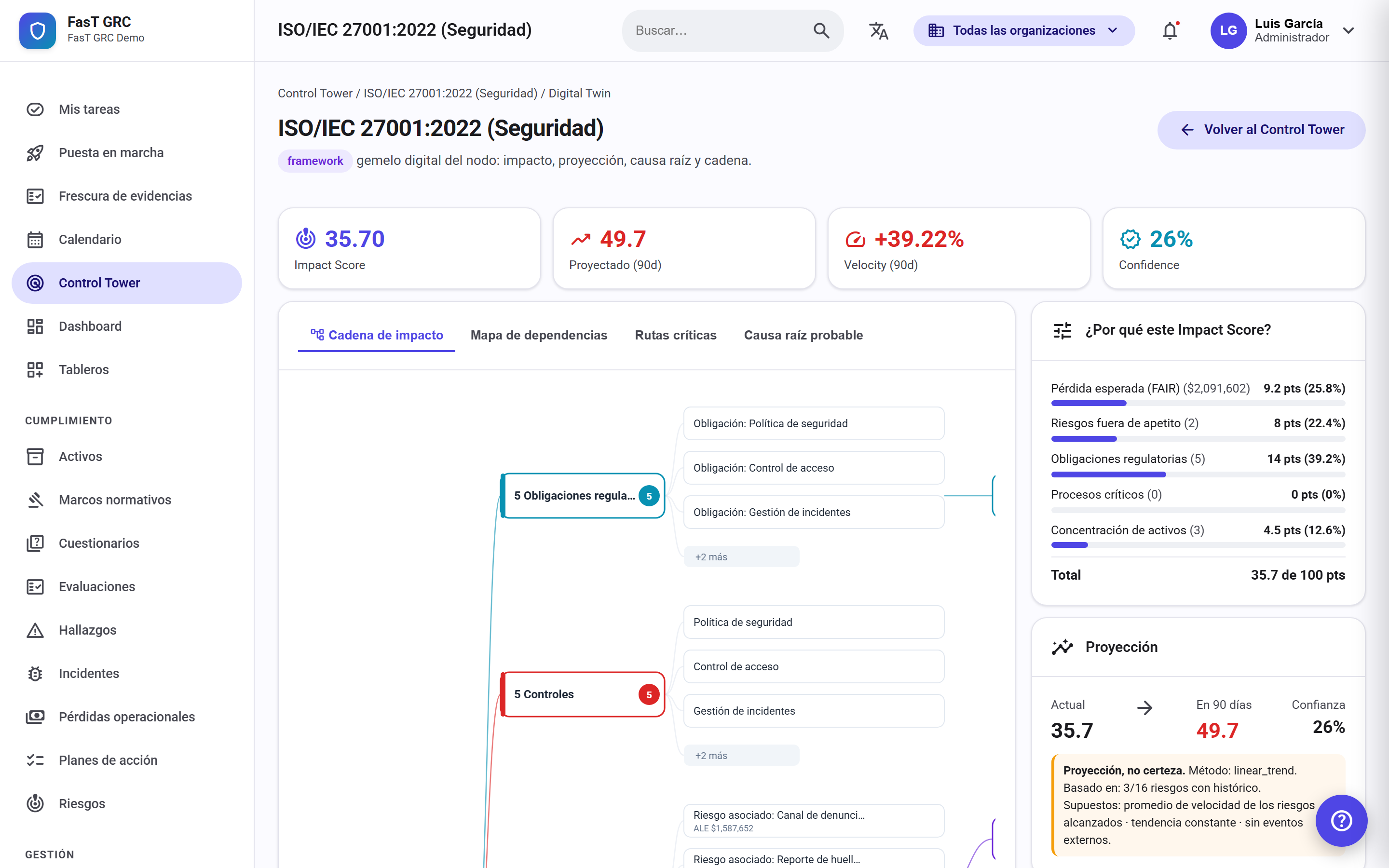Click the Velocity speedometer icon
This screenshot has width=1389, height=868.
855,239
